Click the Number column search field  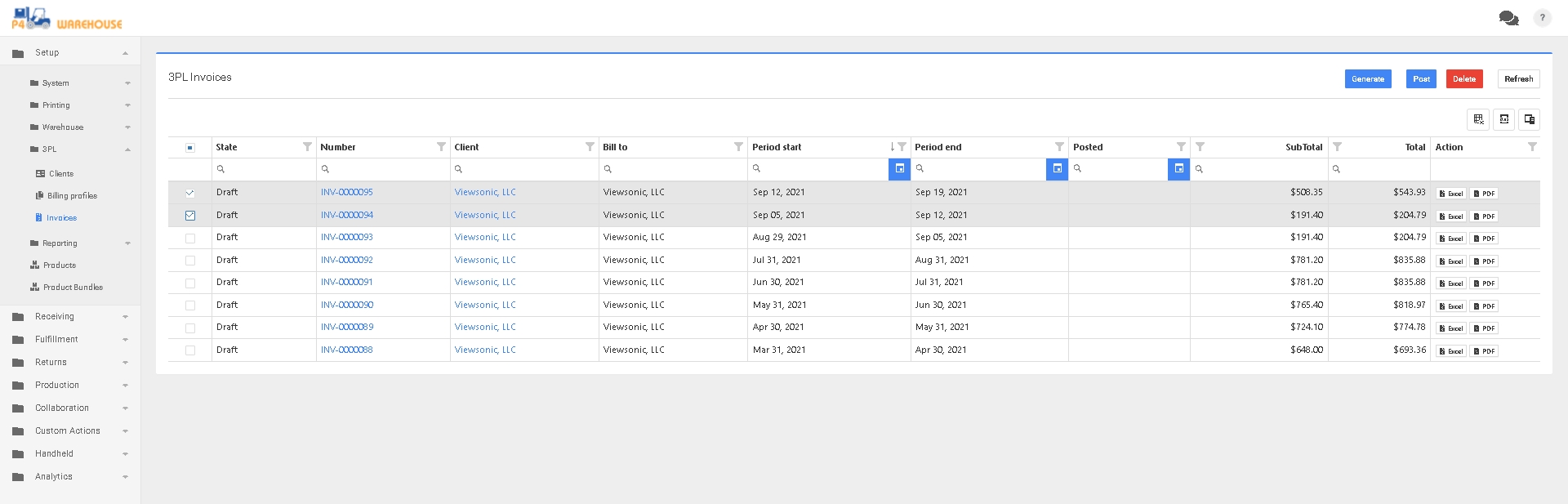(x=382, y=169)
